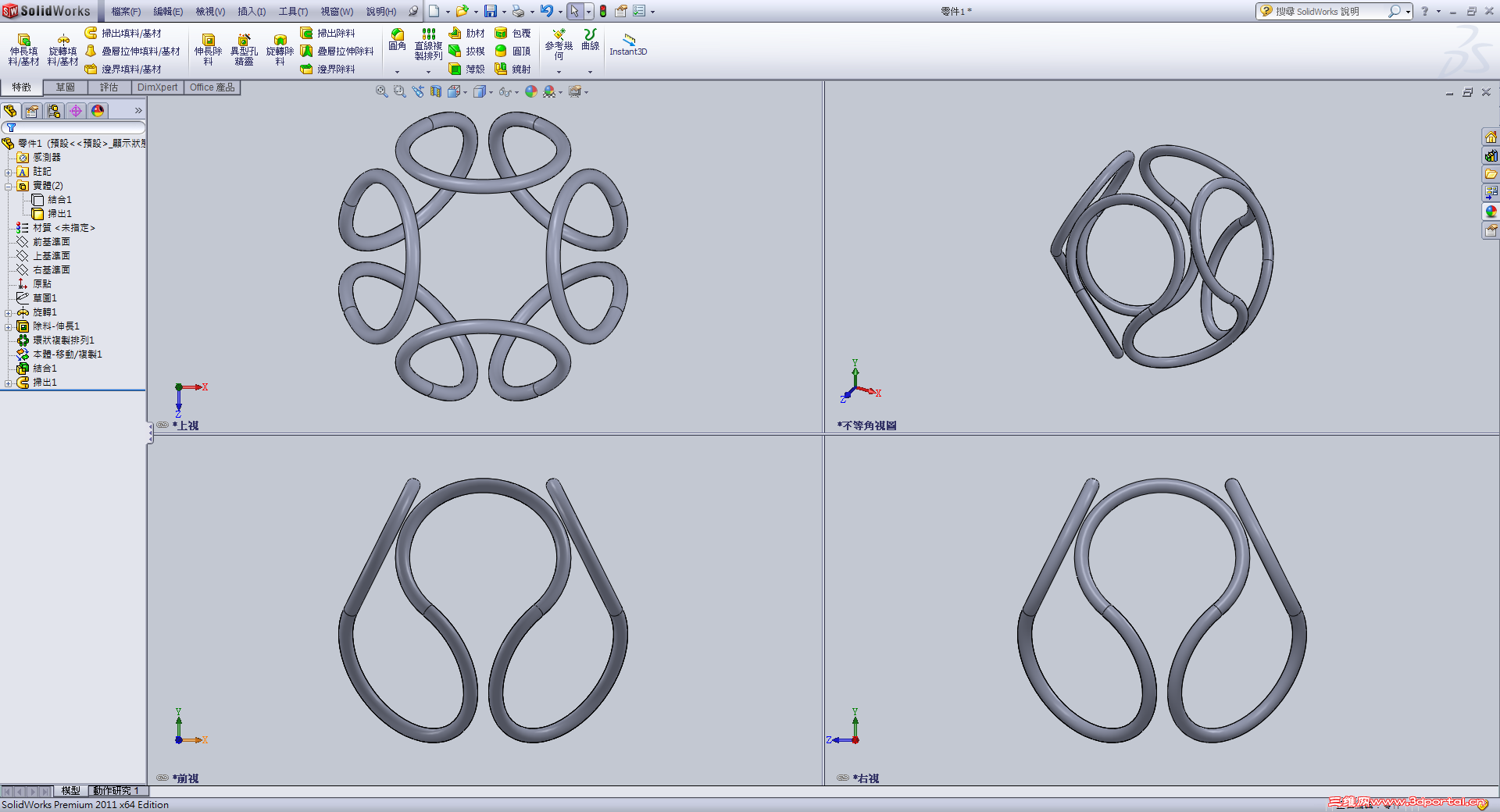
Task: Switch to the DimXpert tab
Action: (158, 87)
